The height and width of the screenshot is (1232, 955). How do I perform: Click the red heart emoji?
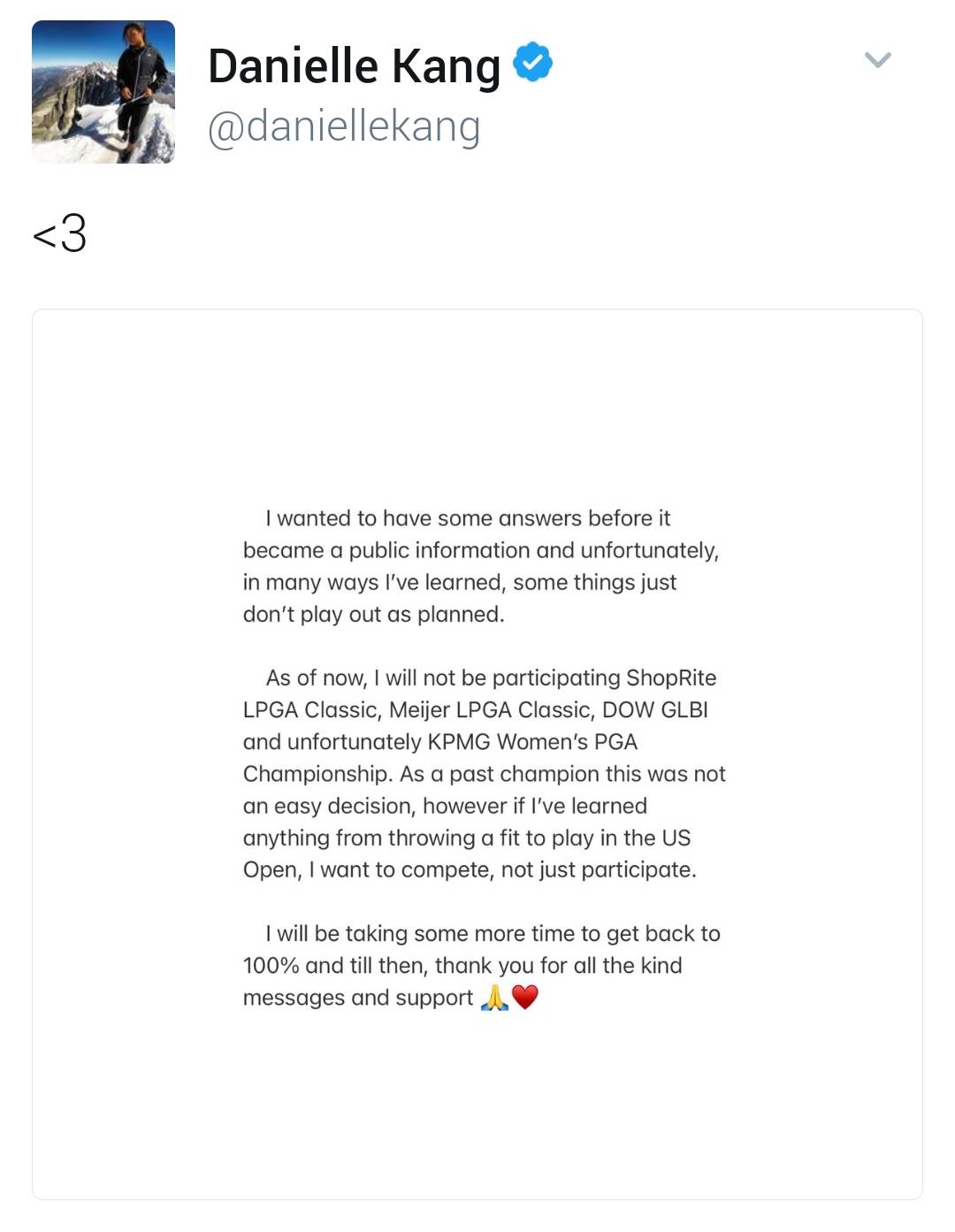(x=525, y=998)
